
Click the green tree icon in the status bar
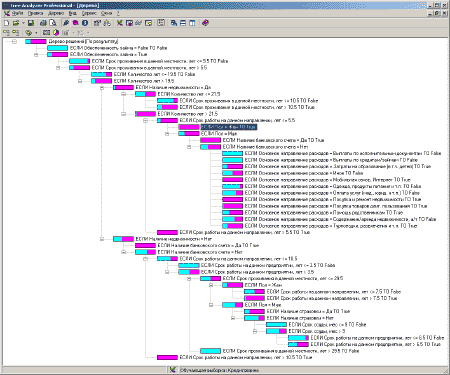tap(172, 370)
